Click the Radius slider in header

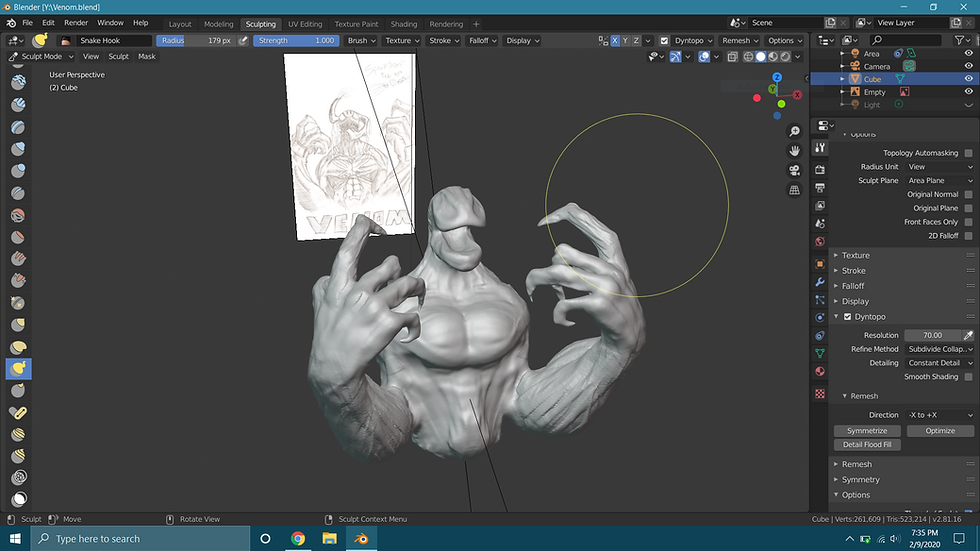[196, 41]
